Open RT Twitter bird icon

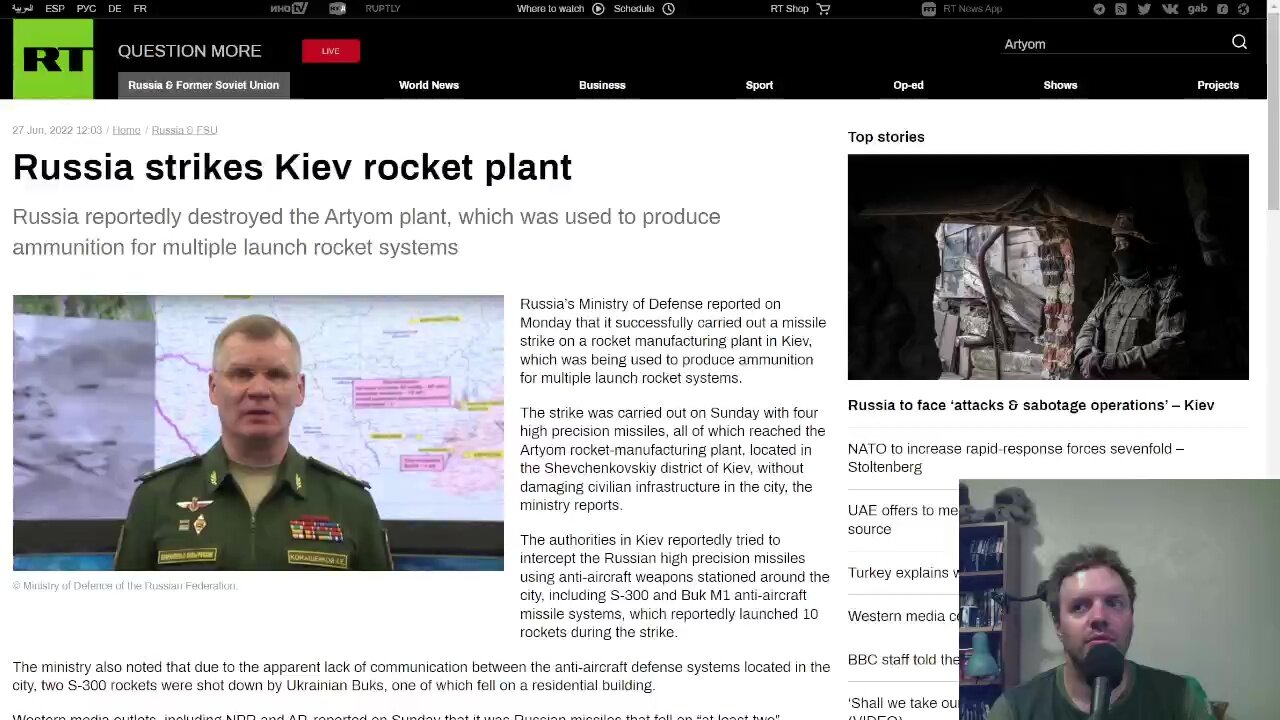point(1144,9)
